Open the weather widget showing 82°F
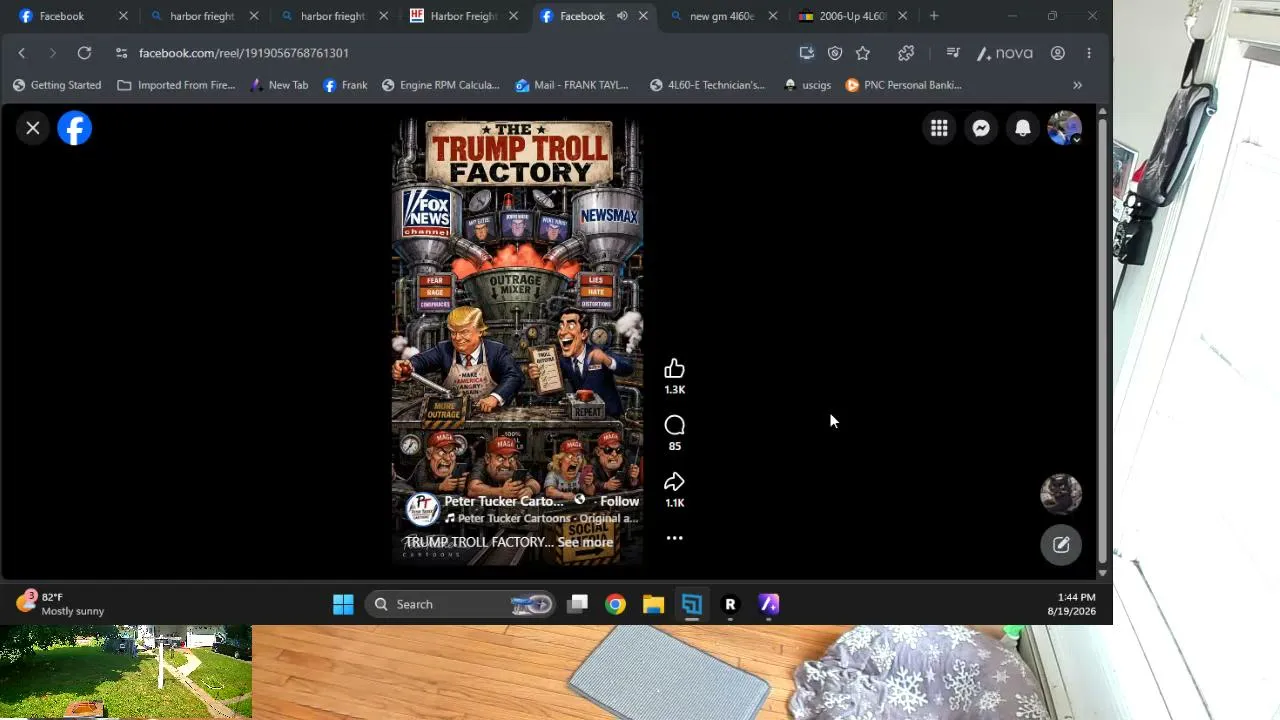1280x720 pixels. (x=60, y=604)
